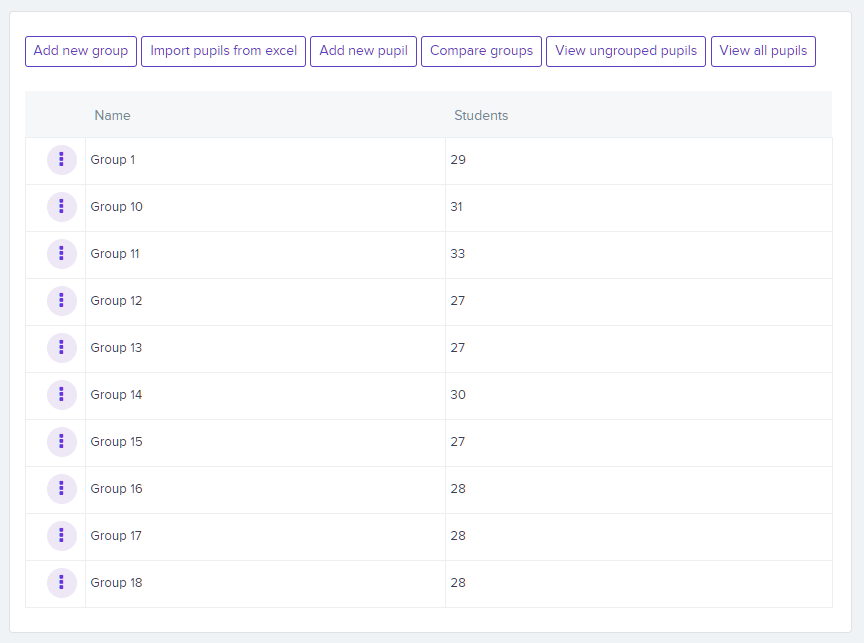Screen dimensions: 864x643
Task: Open the actions menu for Group 13
Action: pos(62,348)
